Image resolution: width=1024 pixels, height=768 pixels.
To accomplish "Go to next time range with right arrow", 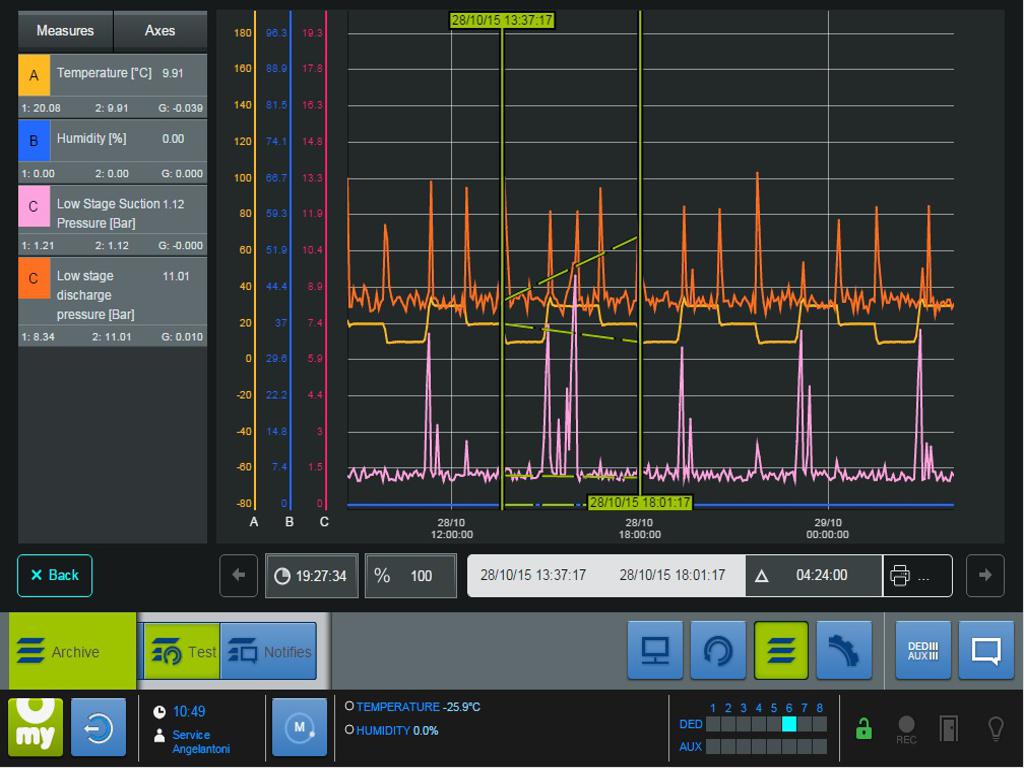I will (985, 575).
